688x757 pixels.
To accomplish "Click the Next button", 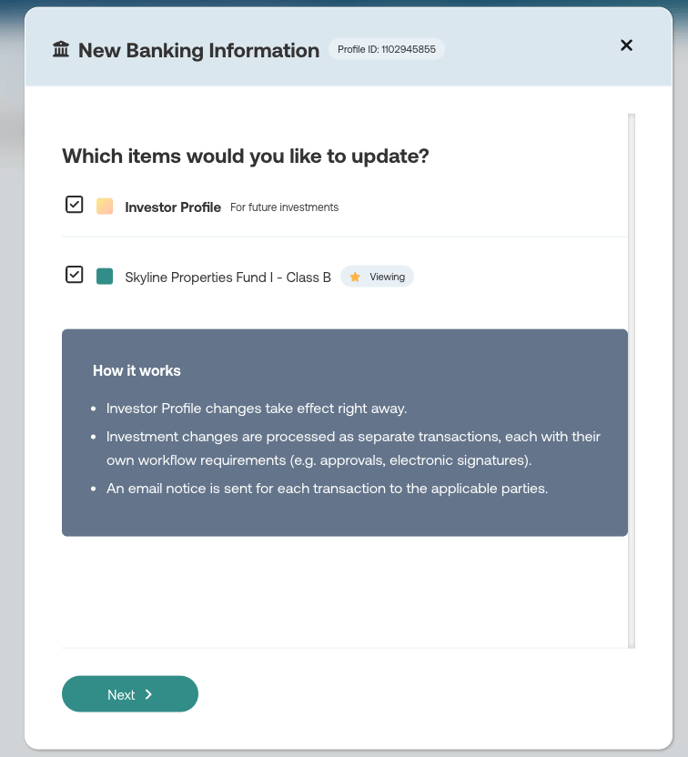I will (x=130, y=694).
